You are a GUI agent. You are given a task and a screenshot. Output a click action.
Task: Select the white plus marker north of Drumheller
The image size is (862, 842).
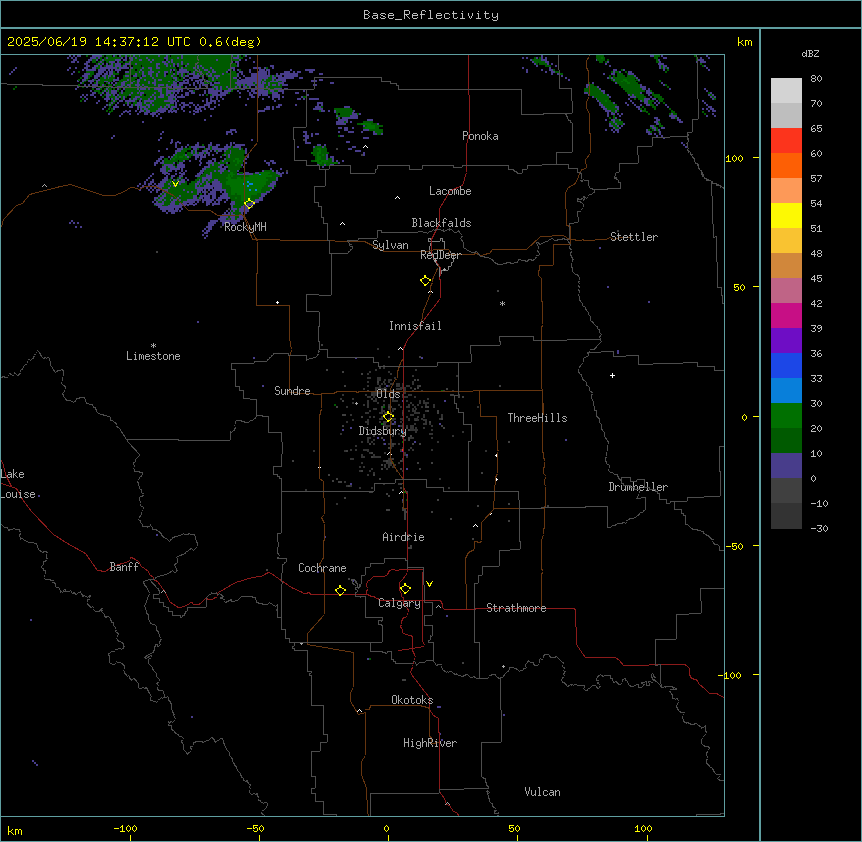pyautogui.click(x=612, y=375)
